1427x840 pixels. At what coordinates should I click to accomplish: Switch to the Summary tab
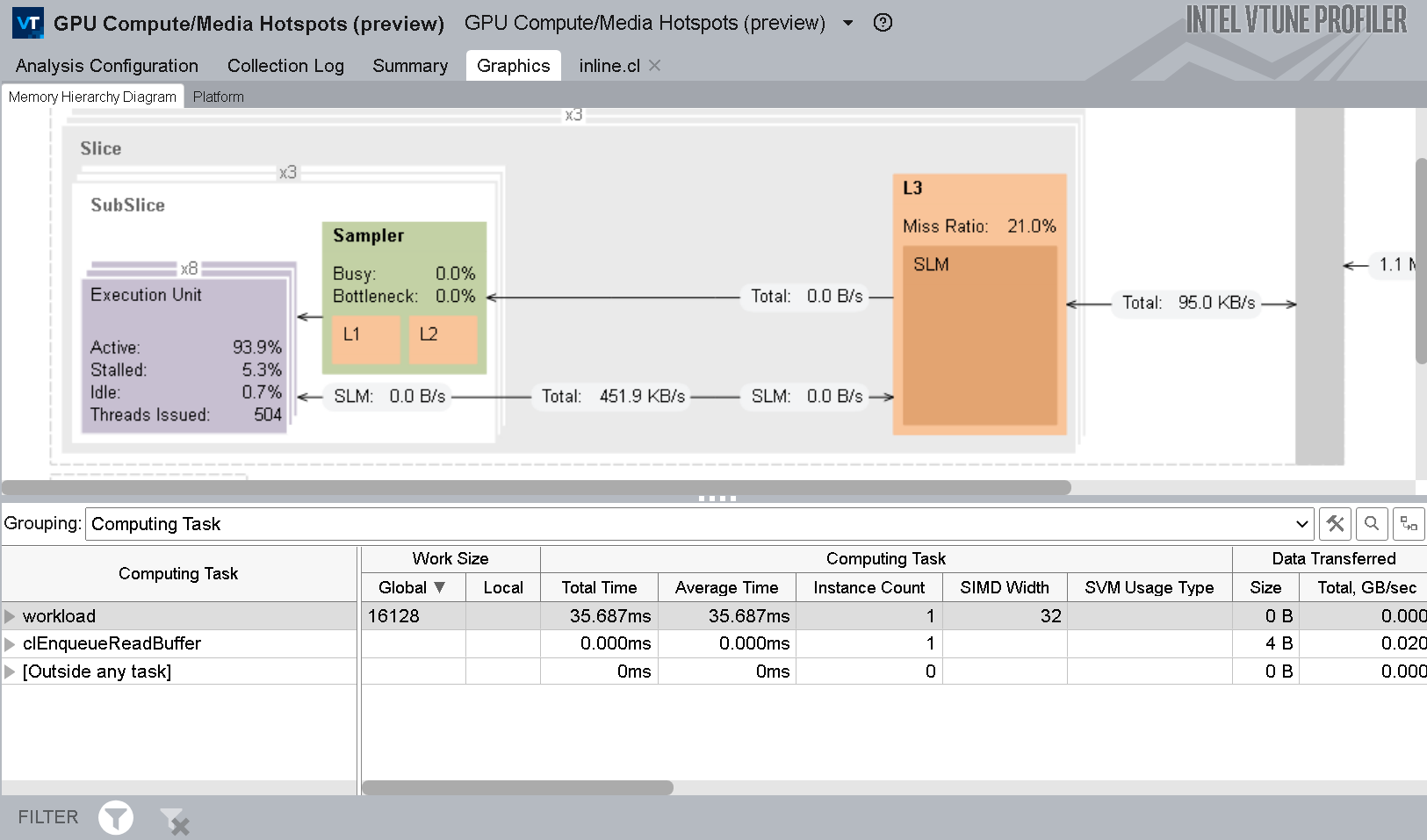(x=410, y=66)
